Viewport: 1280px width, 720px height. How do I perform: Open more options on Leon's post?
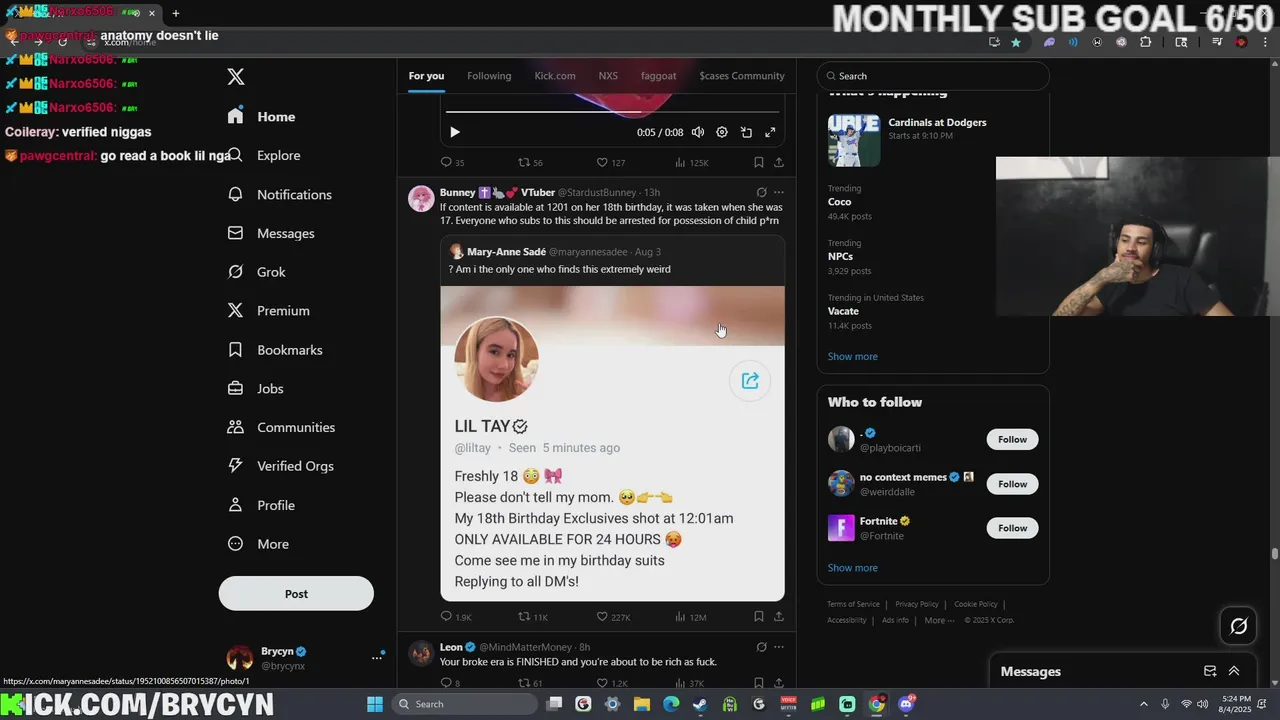(779, 647)
